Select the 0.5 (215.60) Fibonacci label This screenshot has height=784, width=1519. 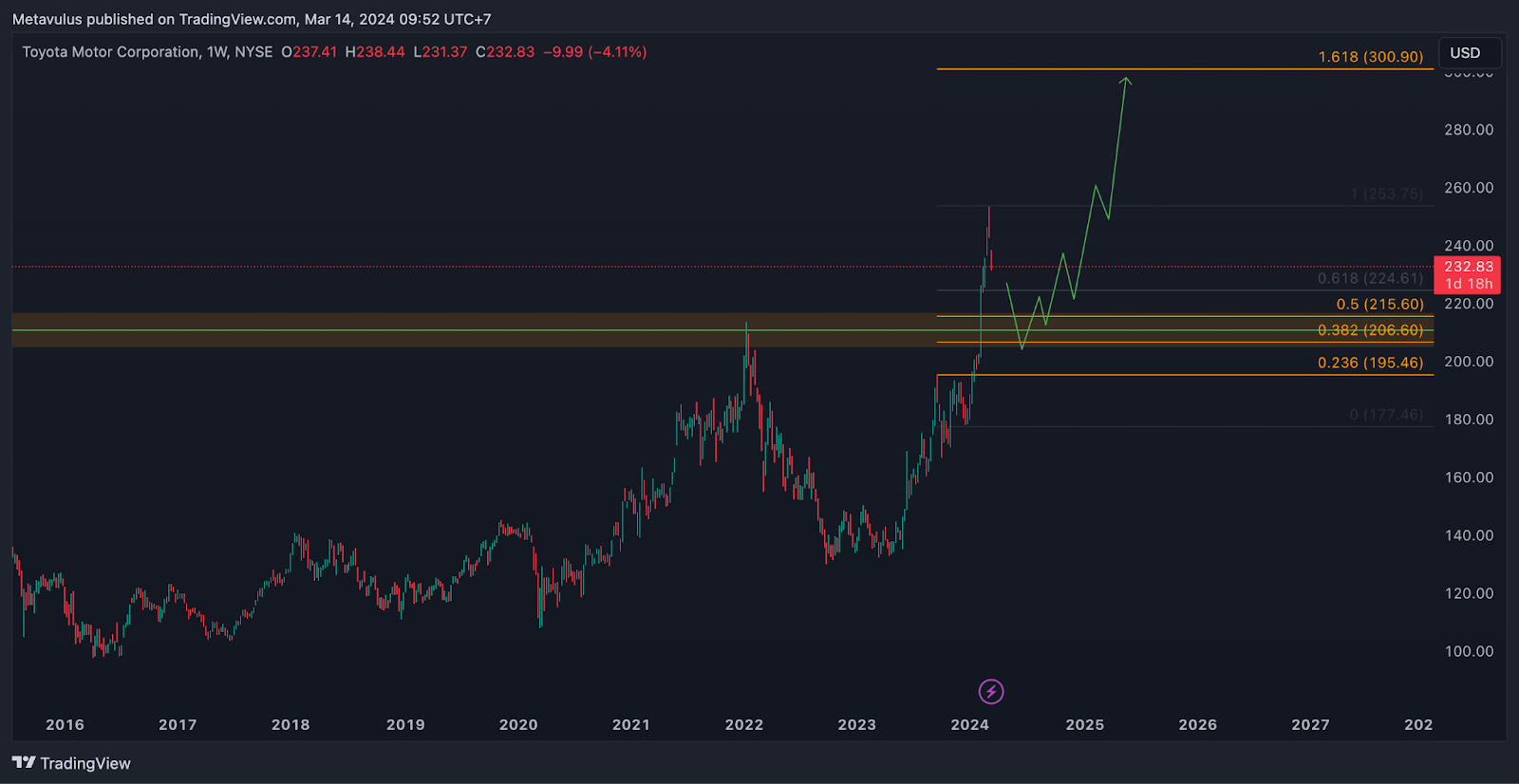point(1380,305)
